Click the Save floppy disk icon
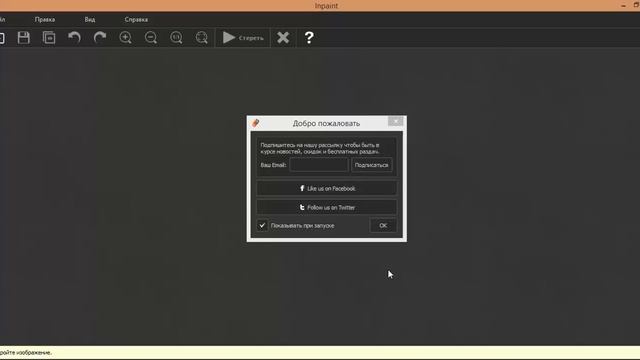The image size is (640, 360). tap(24, 38)
